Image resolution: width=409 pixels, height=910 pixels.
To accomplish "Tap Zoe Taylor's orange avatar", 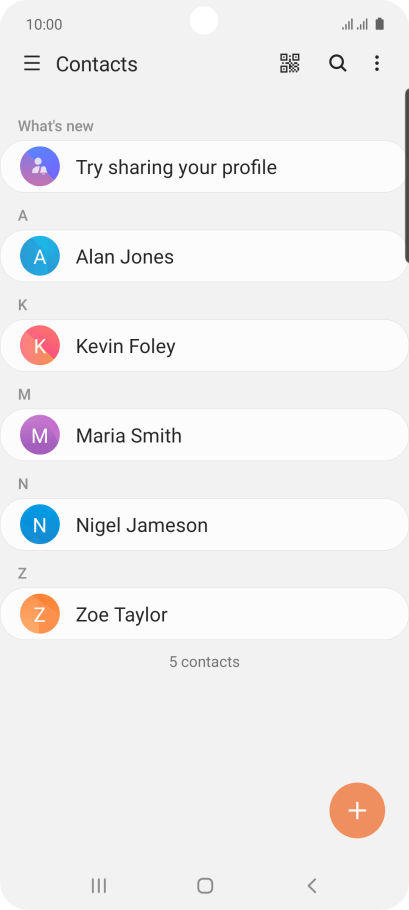I will [x=40, y=613].
